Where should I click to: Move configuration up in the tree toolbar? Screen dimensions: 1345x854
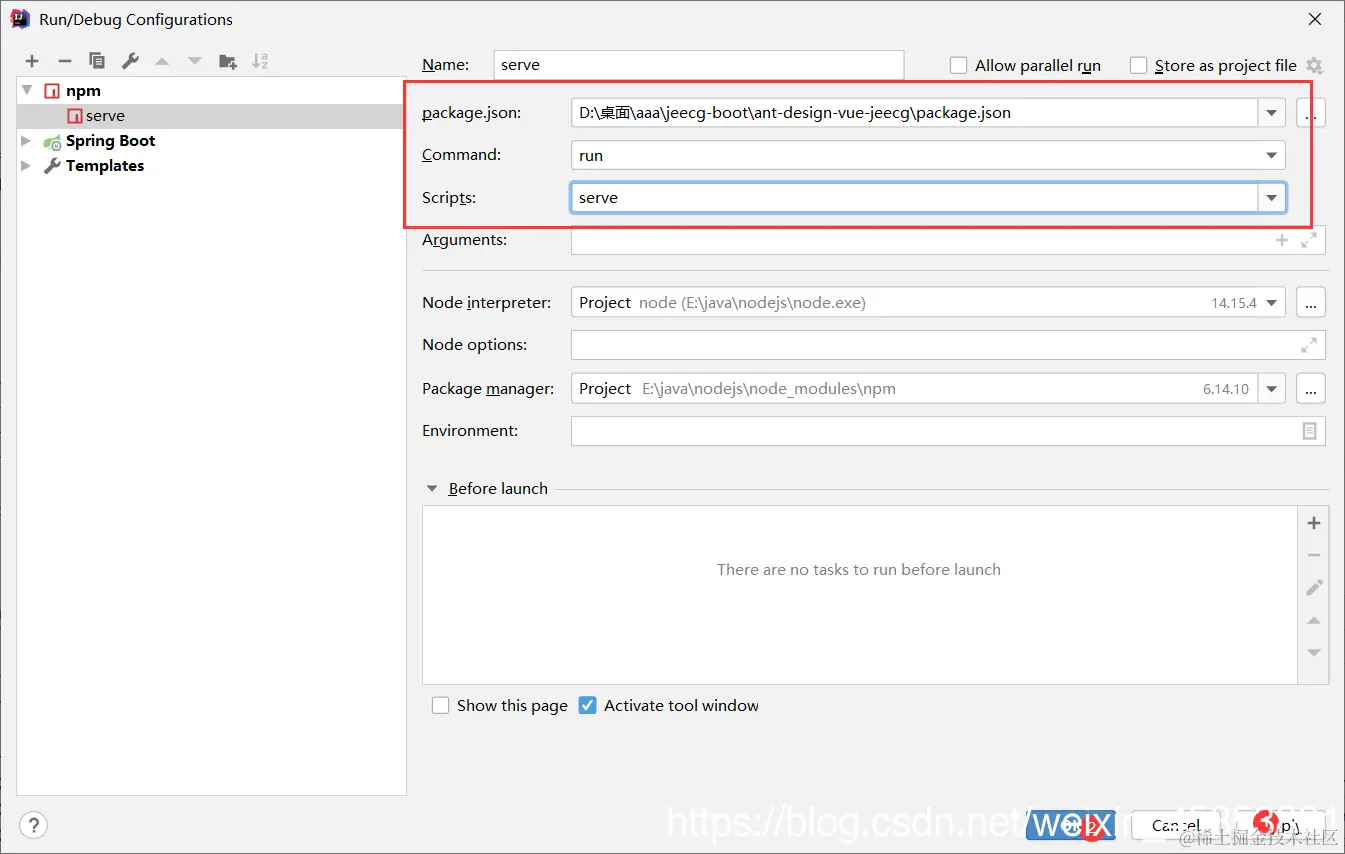(162, 62)
